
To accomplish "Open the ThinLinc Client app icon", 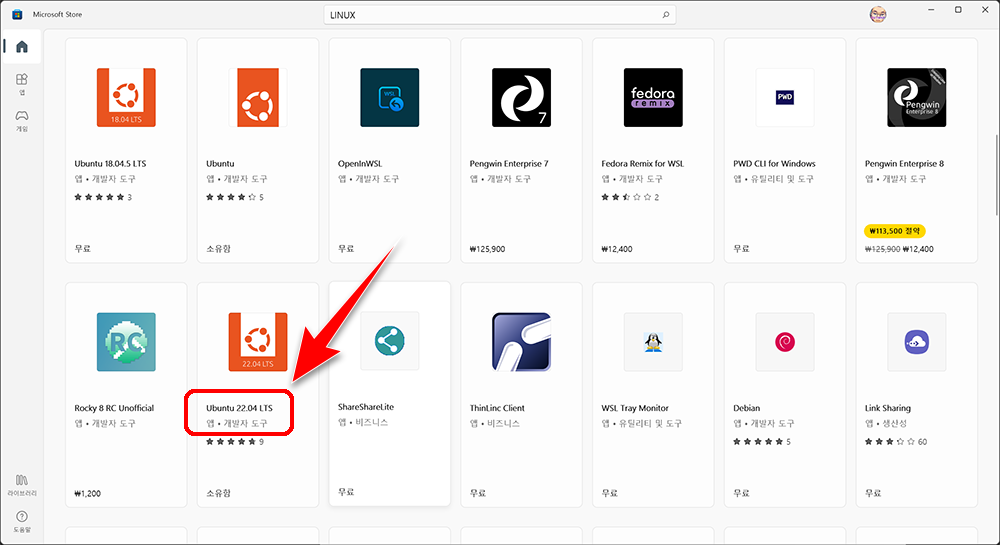I will coord(521,342).
